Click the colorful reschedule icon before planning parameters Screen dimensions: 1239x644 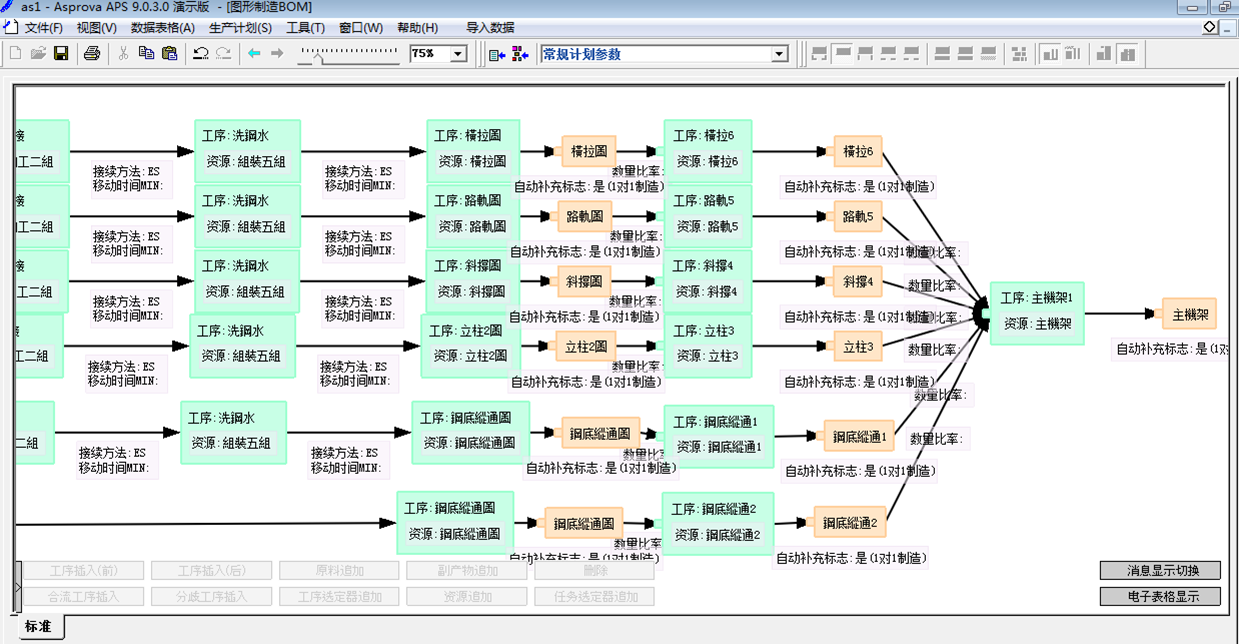[520, 53]
